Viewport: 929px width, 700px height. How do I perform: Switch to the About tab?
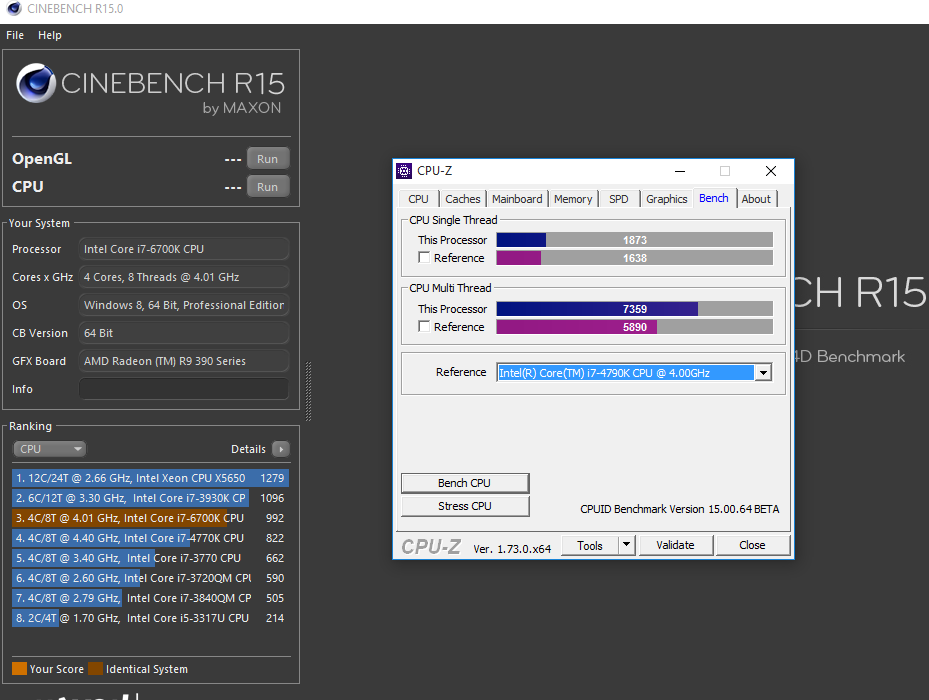[756, 199]
